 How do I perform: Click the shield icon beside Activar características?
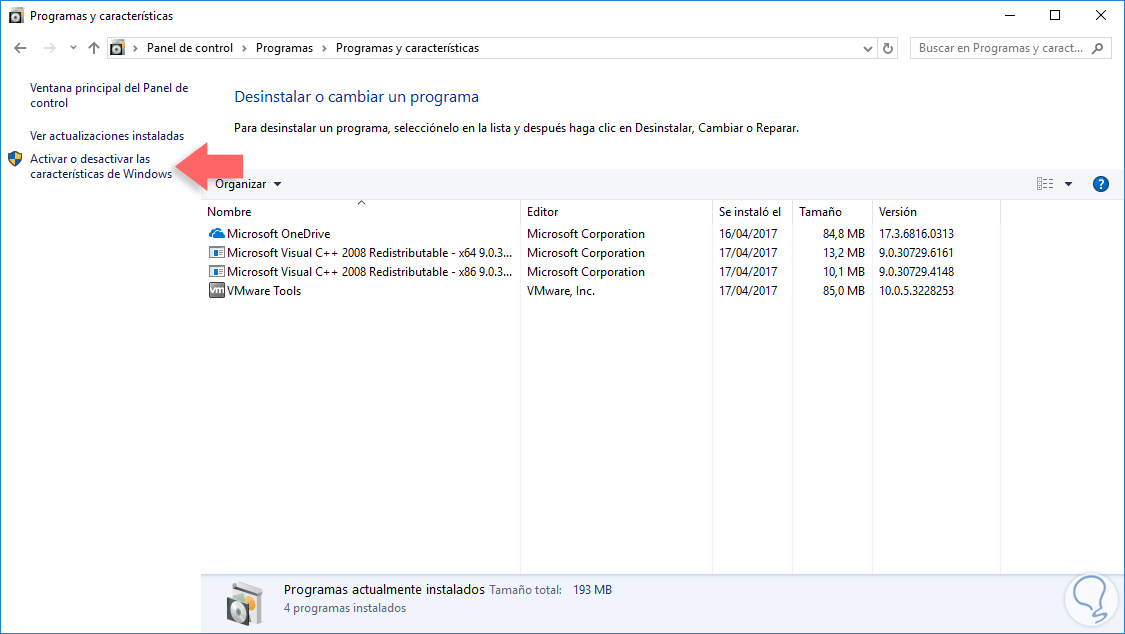tap(15, 159)
